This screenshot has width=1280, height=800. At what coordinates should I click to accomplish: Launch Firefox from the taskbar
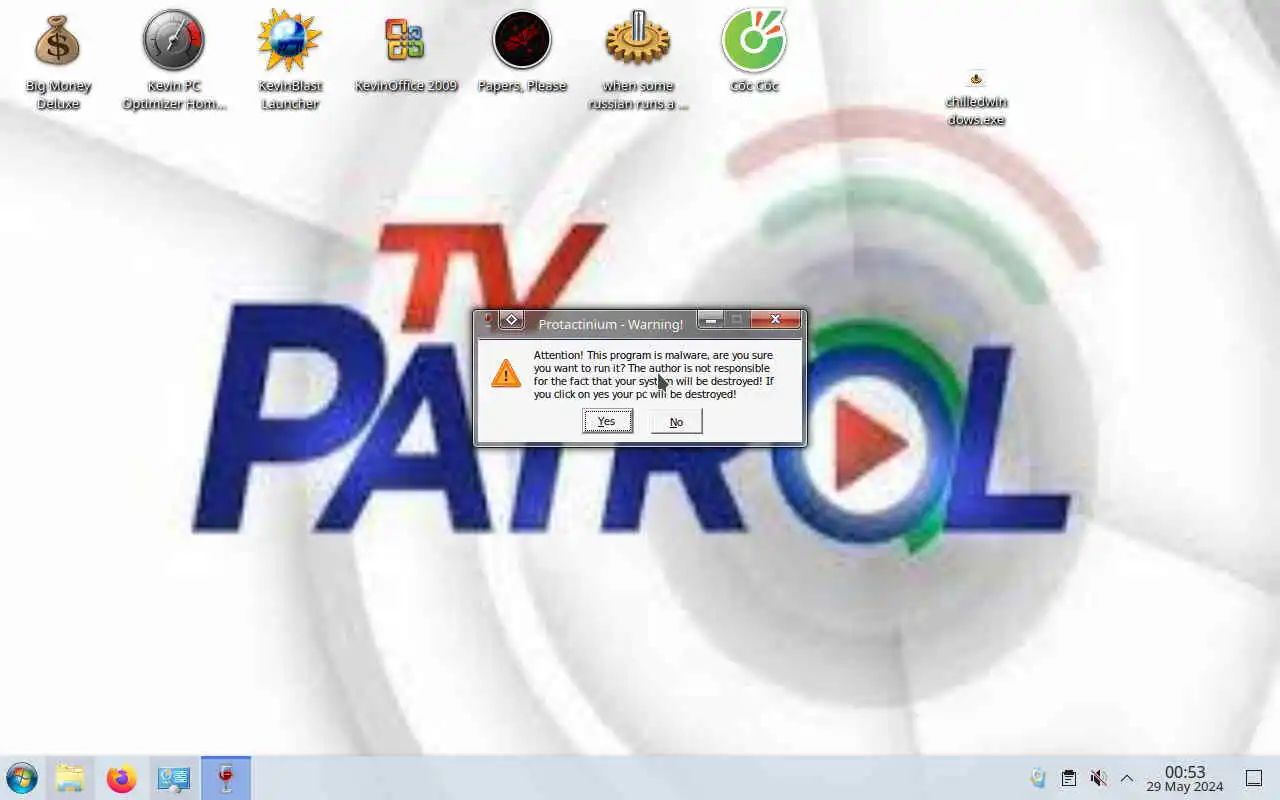(122, 778)
